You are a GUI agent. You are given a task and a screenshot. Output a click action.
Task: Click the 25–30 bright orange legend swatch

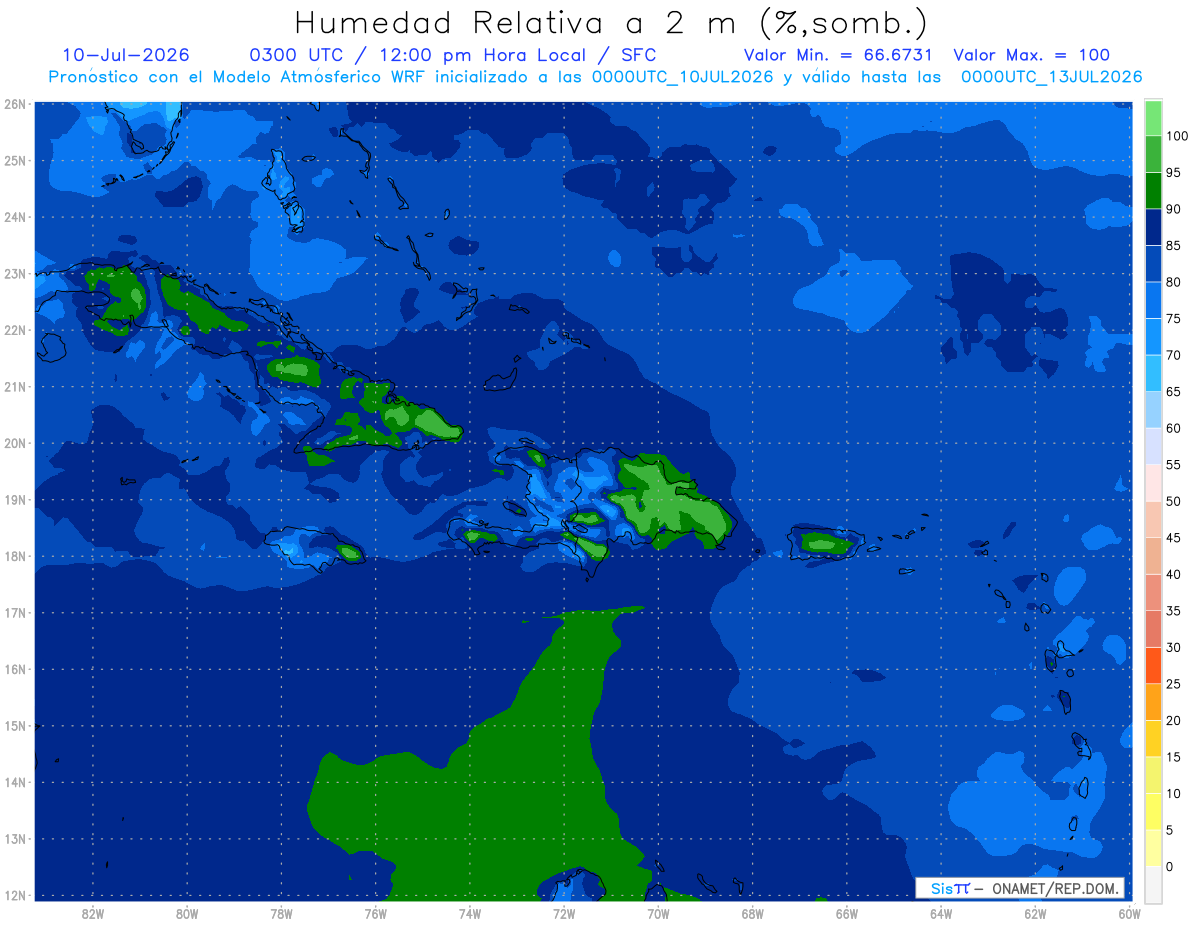point(1153,665)
